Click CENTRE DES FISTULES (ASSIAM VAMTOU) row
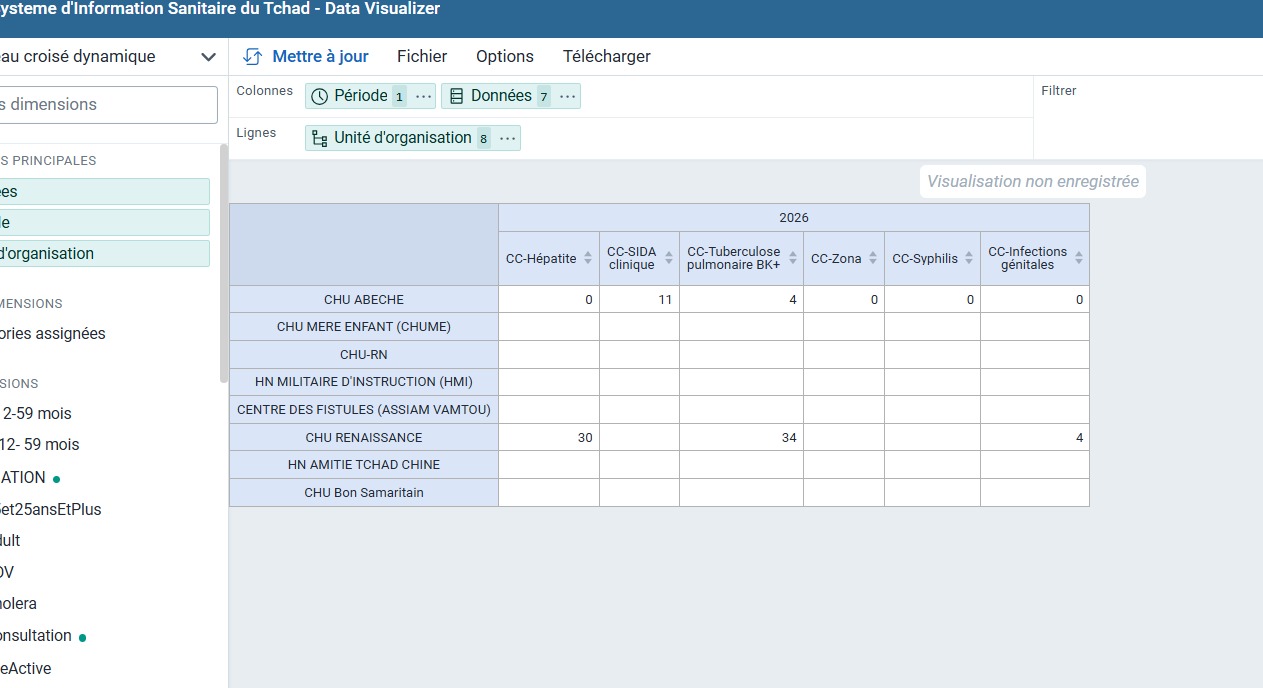The height and width of the screenshot is (688, 1263). pos(364,410)
